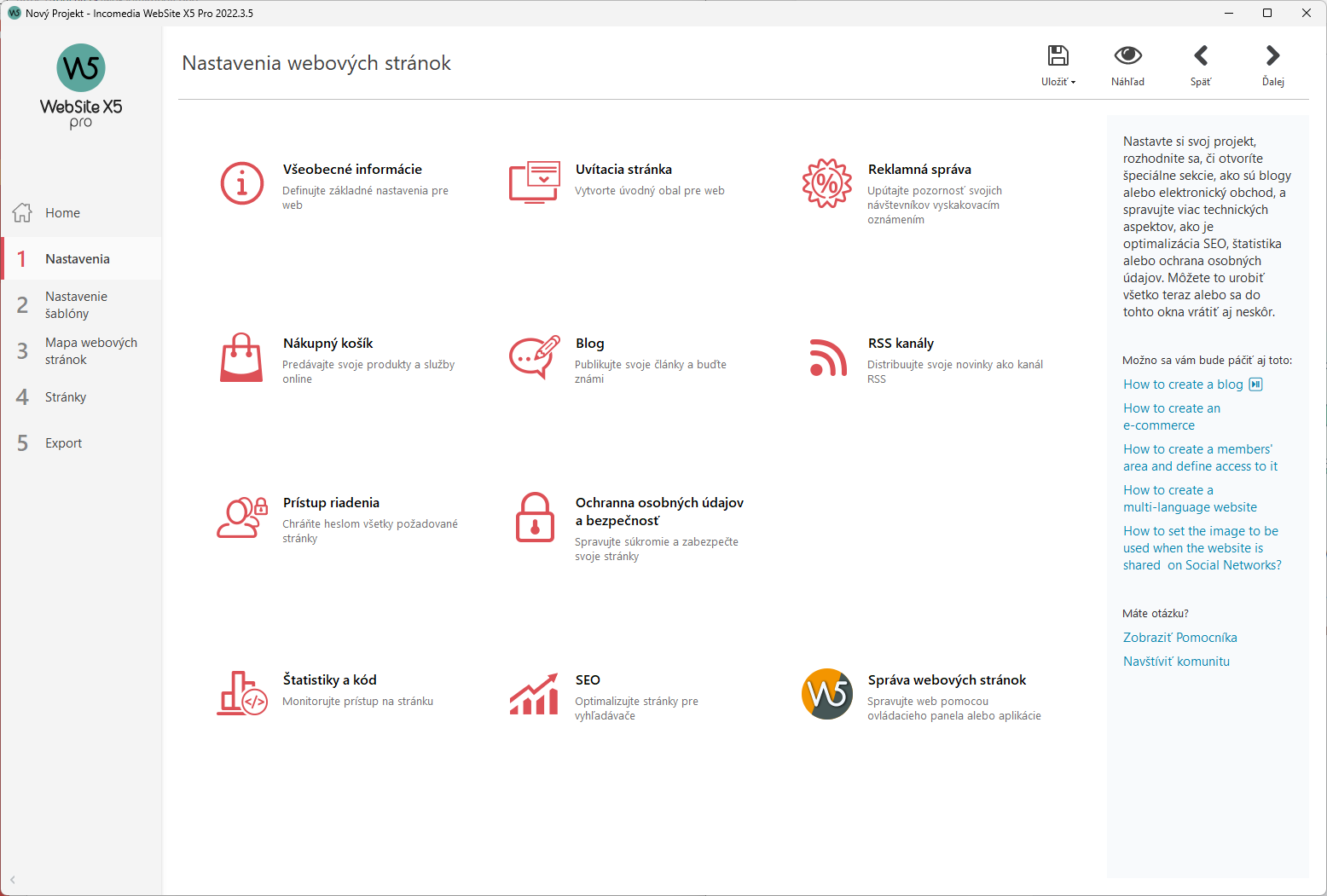
Task: Click 'Optimalizujte stránky pre vyhľadávače' description
Action: (636, 708)
